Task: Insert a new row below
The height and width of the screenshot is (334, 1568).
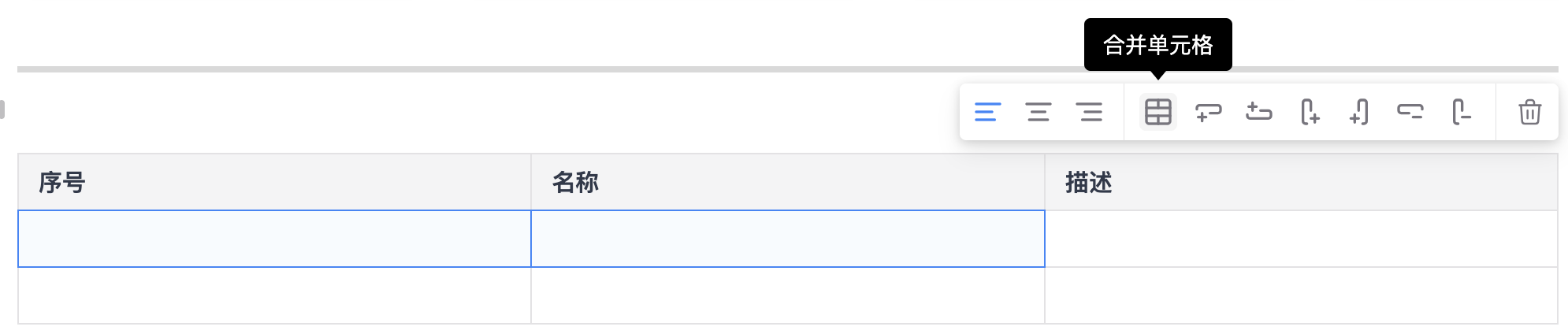Action: point(1208,112)
